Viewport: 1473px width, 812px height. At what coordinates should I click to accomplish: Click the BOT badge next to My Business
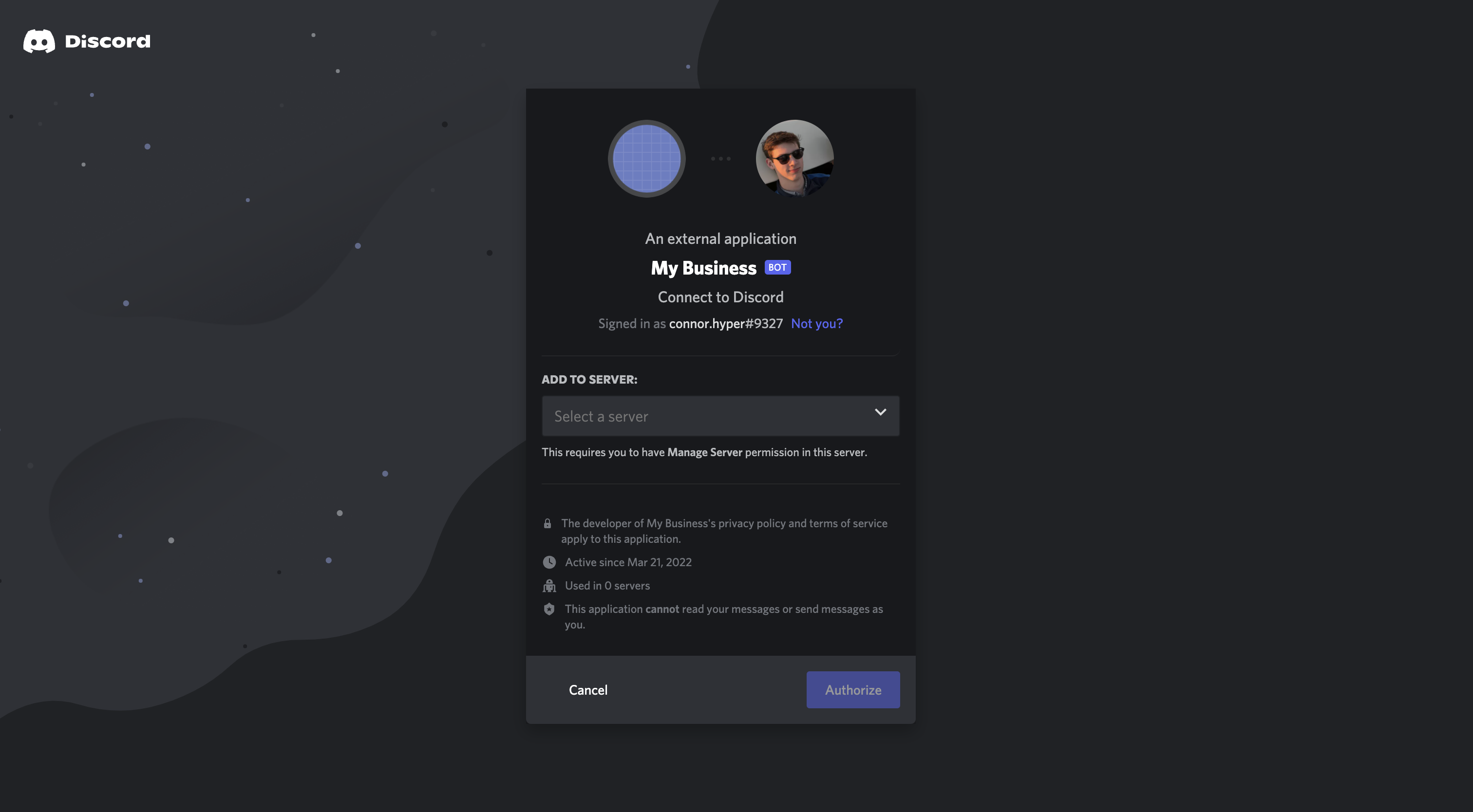[777, 267]
